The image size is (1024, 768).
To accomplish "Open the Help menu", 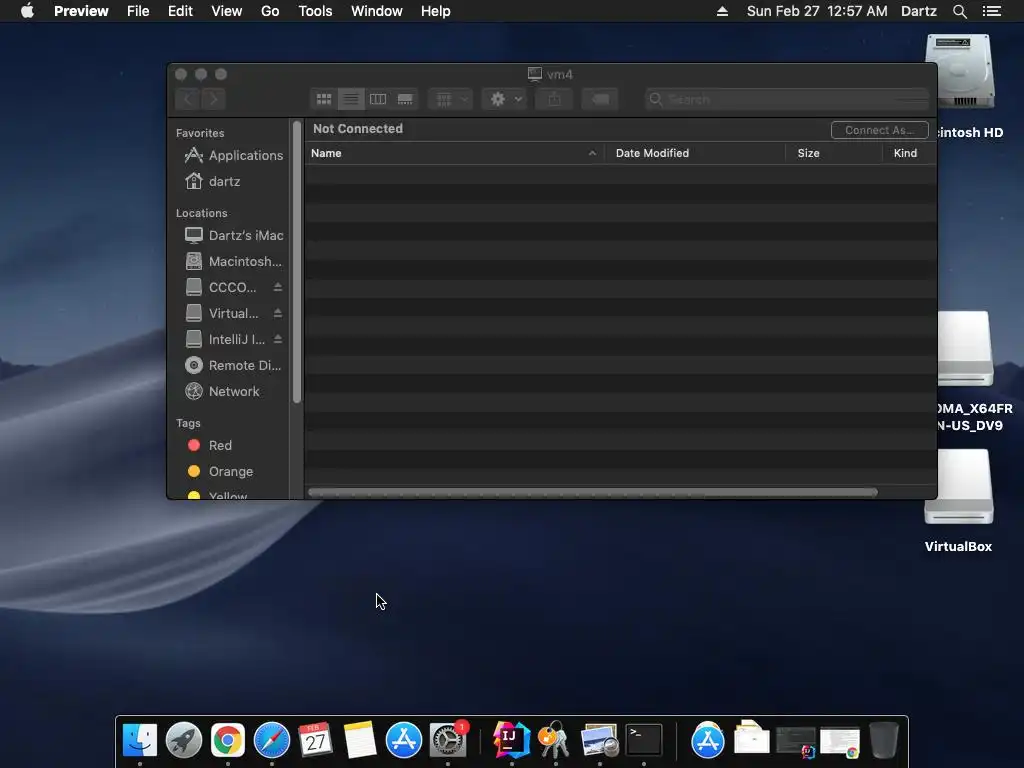I will click(436, 11).
